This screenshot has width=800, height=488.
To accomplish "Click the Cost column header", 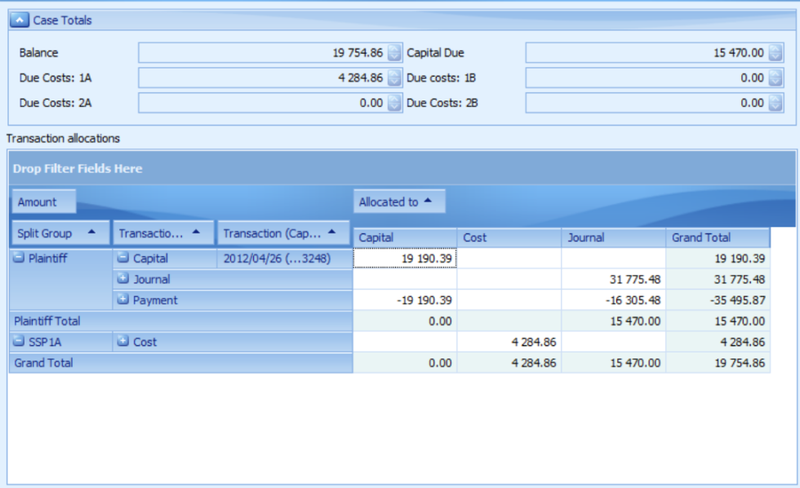I will pyautogui.click(x=509, y=237).
